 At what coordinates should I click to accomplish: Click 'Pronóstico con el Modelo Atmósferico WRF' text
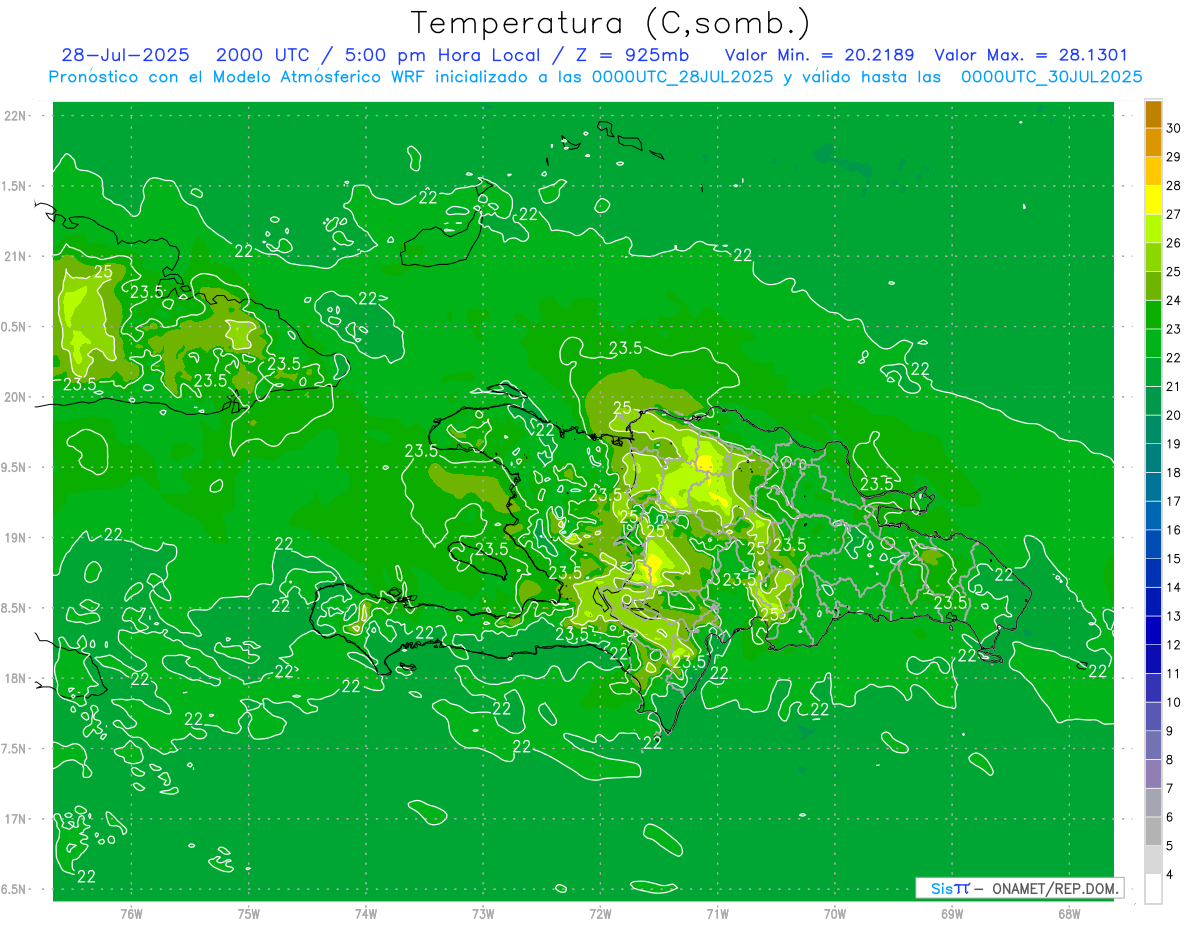[x=239, y=76]
